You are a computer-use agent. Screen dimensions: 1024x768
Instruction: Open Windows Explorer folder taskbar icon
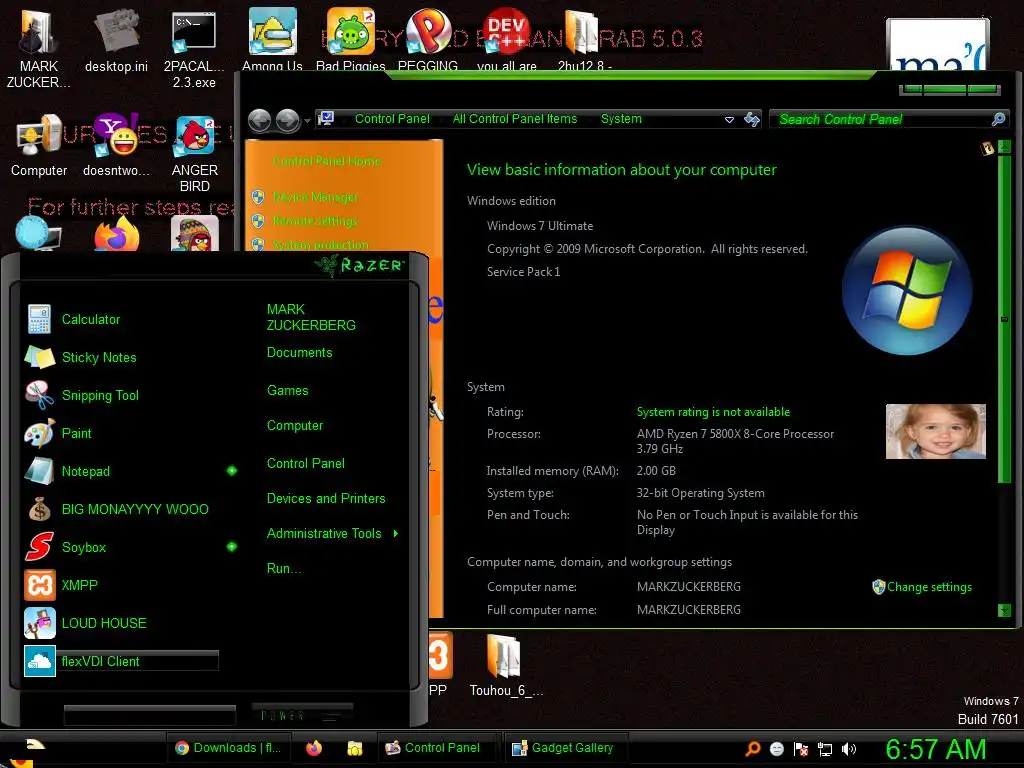point(354,748)
